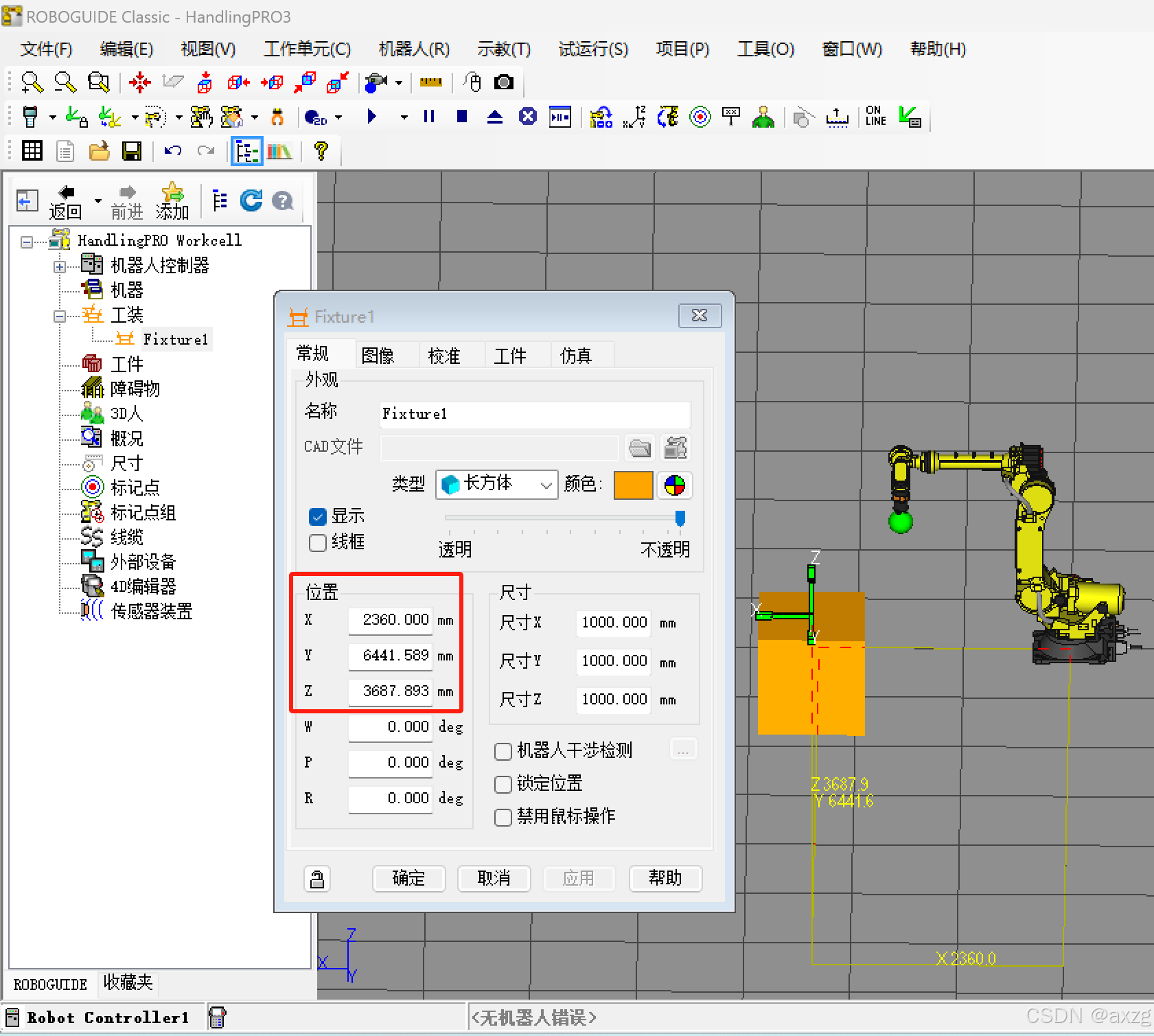Click the measurement ruler tool

[x=431, y=83]
